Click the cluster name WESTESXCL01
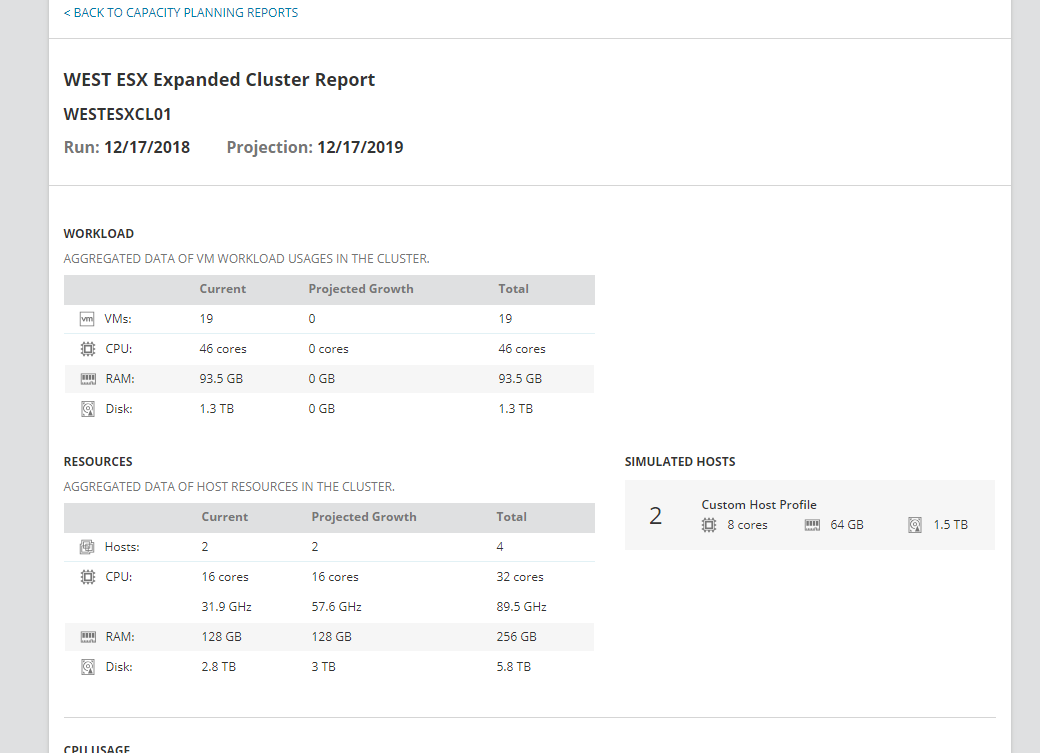Screen dimensions: 1040x753 (x=117, y=114)
